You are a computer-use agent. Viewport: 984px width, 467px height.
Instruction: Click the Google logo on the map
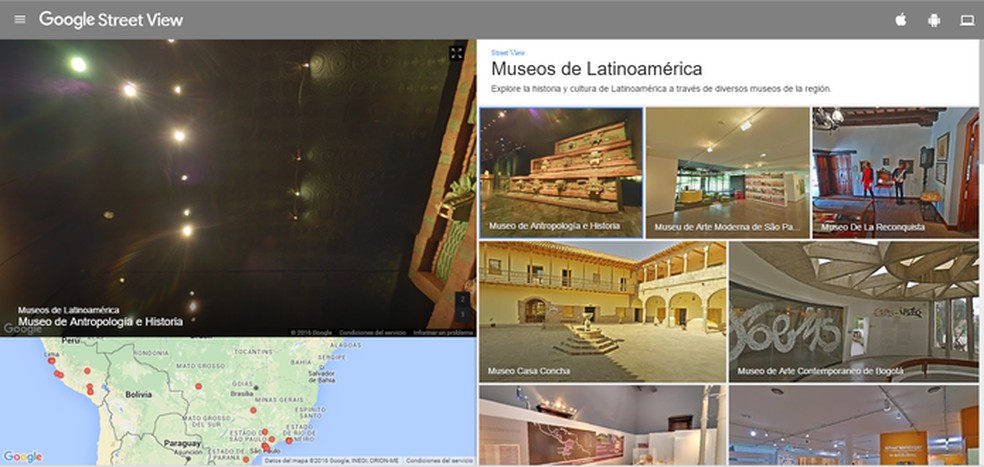23,457
